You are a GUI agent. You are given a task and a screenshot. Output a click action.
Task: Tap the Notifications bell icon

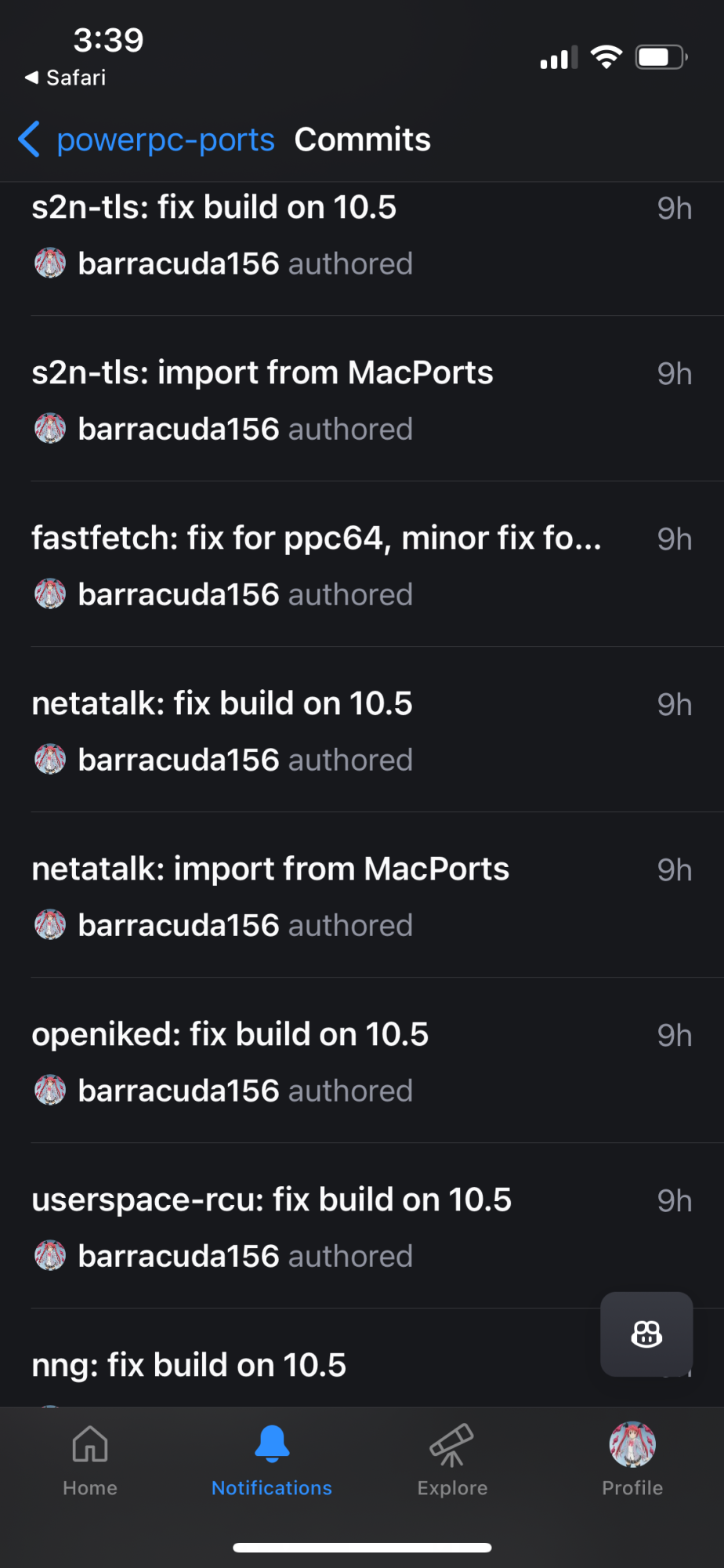point(272,1443)
